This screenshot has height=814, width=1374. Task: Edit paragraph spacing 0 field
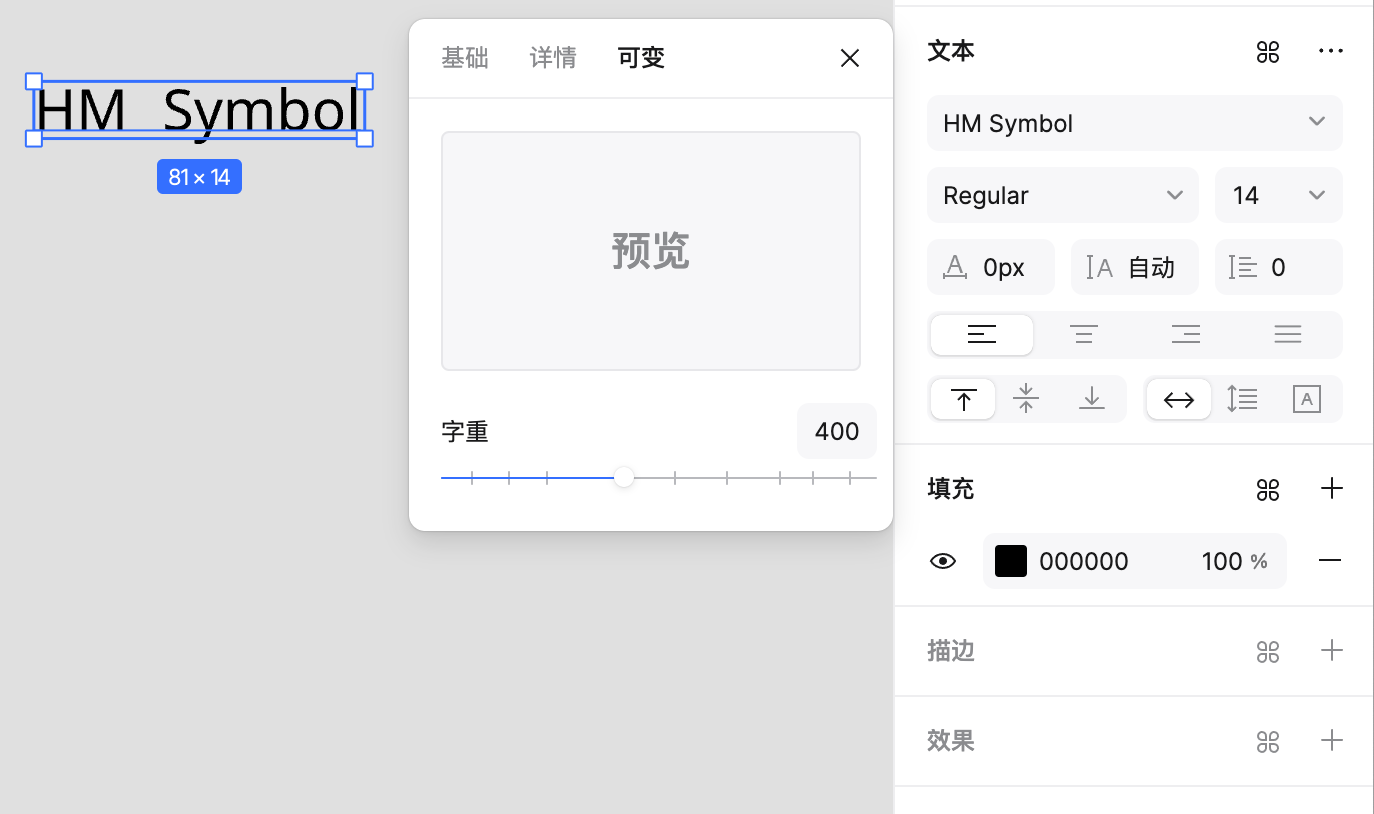pos(1279,267)
